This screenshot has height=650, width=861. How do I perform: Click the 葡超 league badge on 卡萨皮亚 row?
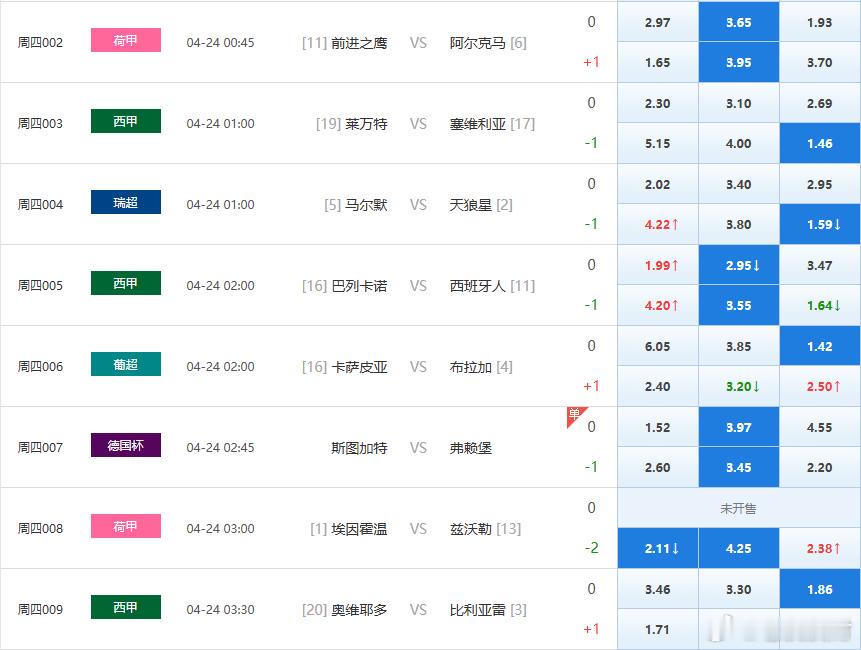[125, 364]
